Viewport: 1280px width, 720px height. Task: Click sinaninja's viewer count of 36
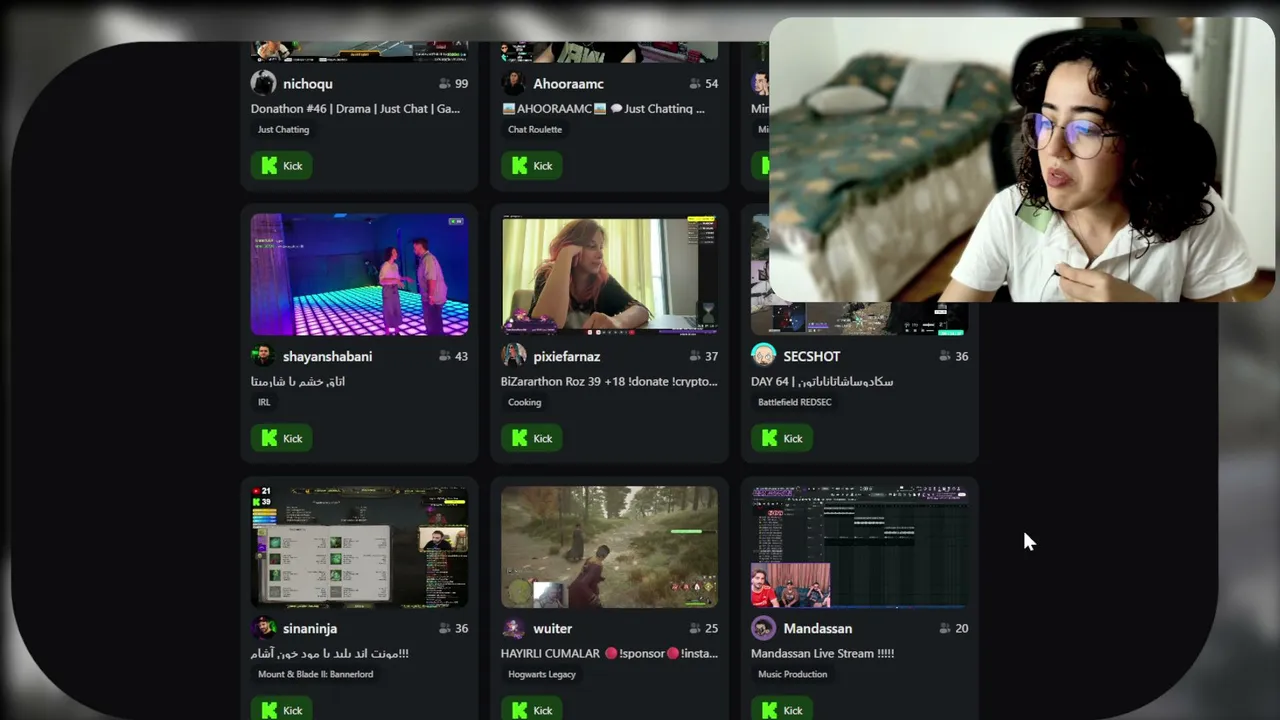(x=453, y=628)
